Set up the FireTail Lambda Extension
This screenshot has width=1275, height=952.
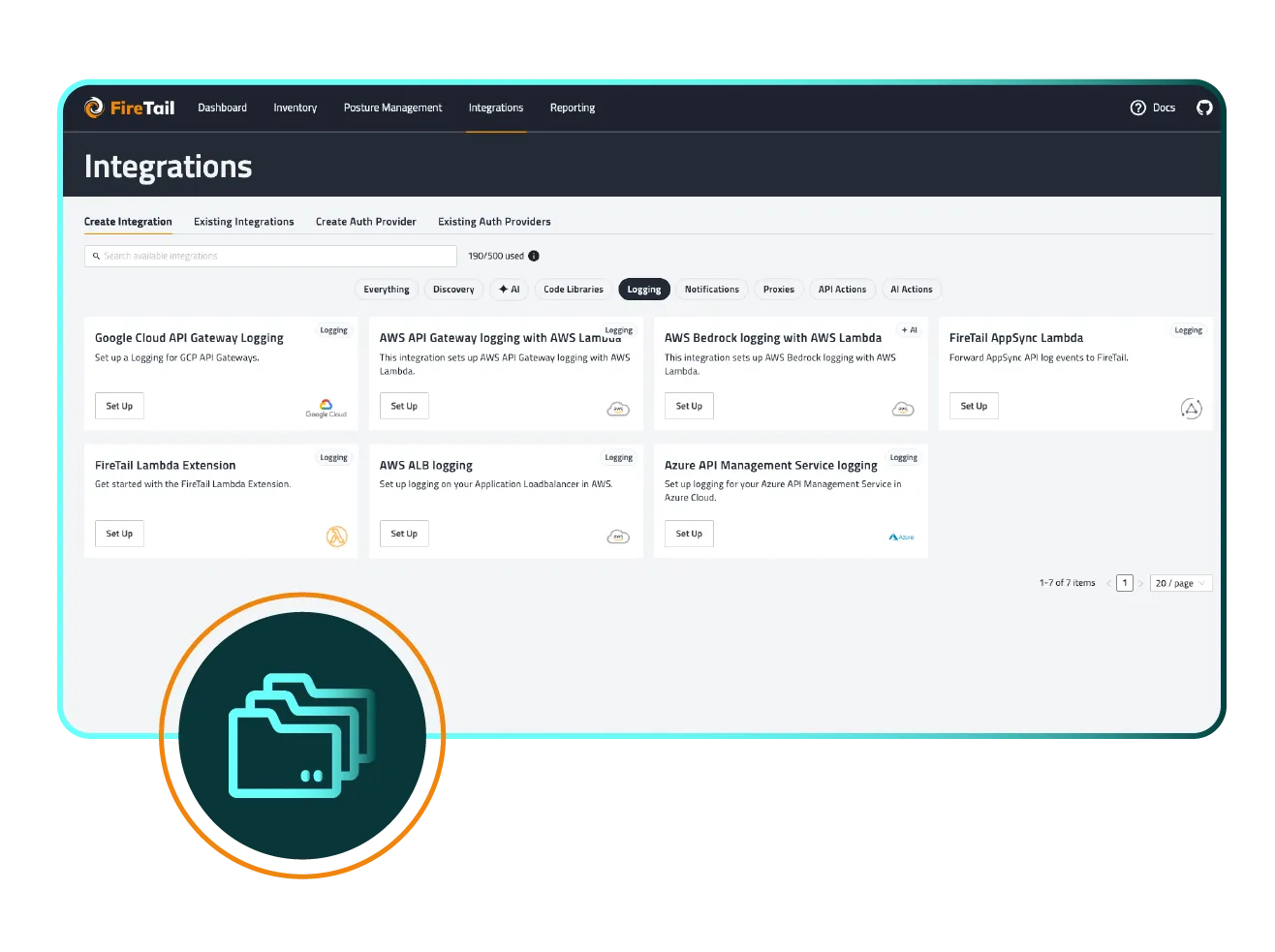(x=119, y=534)
